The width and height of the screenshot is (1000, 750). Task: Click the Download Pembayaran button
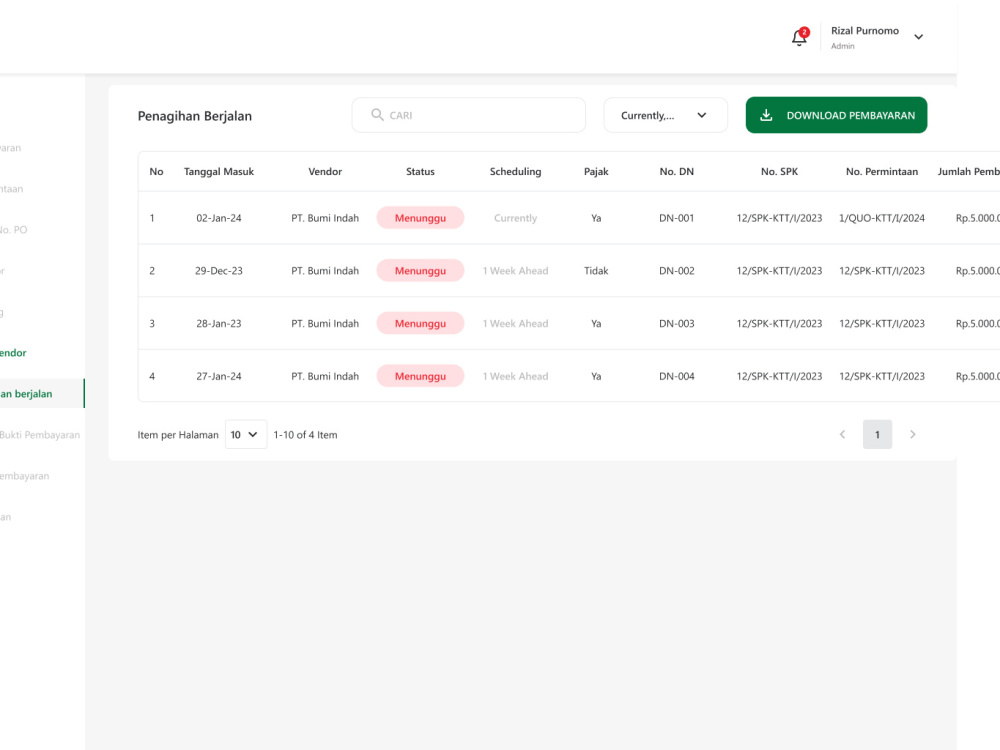836,115
